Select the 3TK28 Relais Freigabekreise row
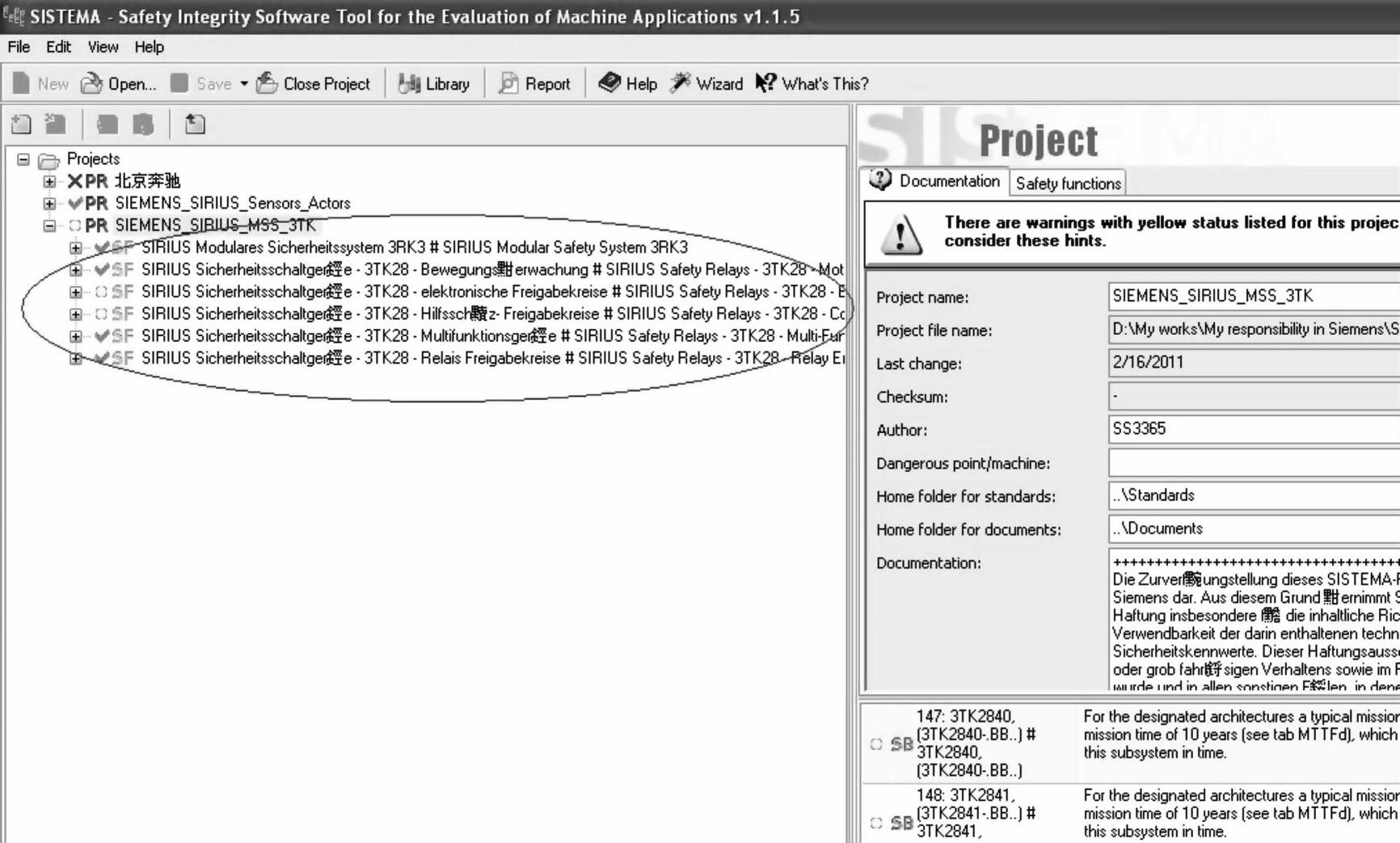1400x843 pixels. 492,358
